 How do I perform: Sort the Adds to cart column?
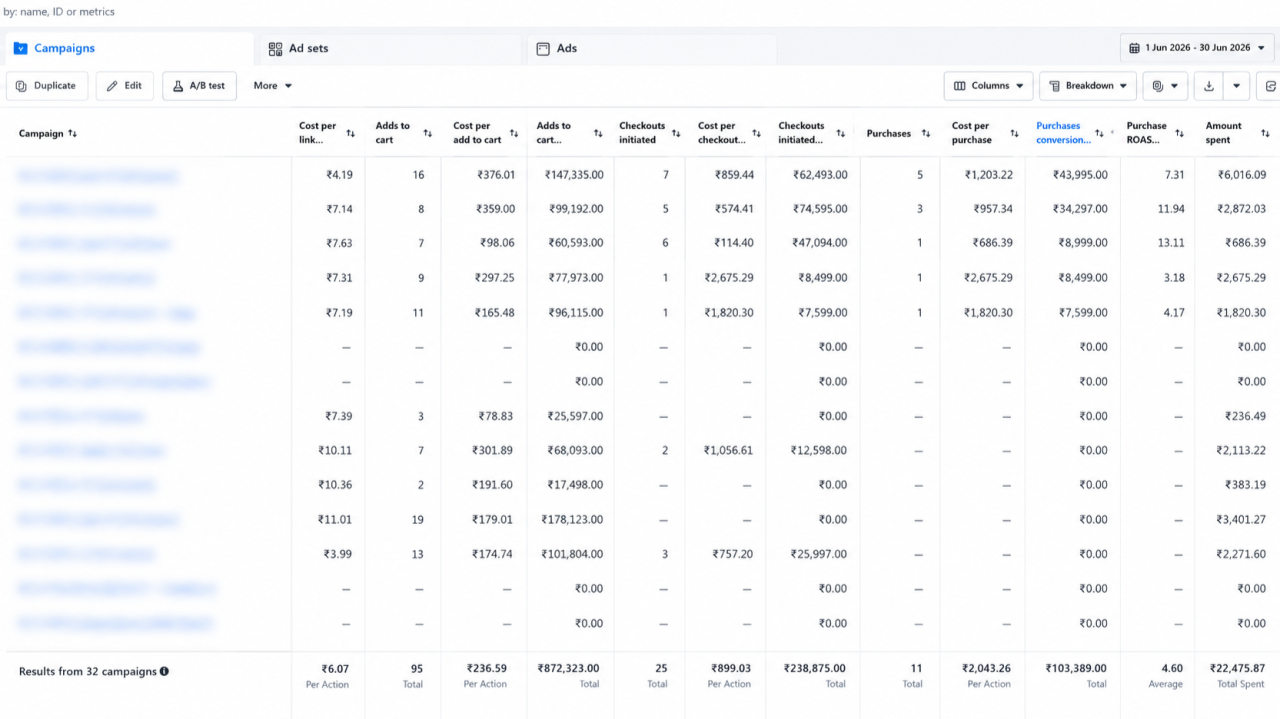tap(427, 133)
